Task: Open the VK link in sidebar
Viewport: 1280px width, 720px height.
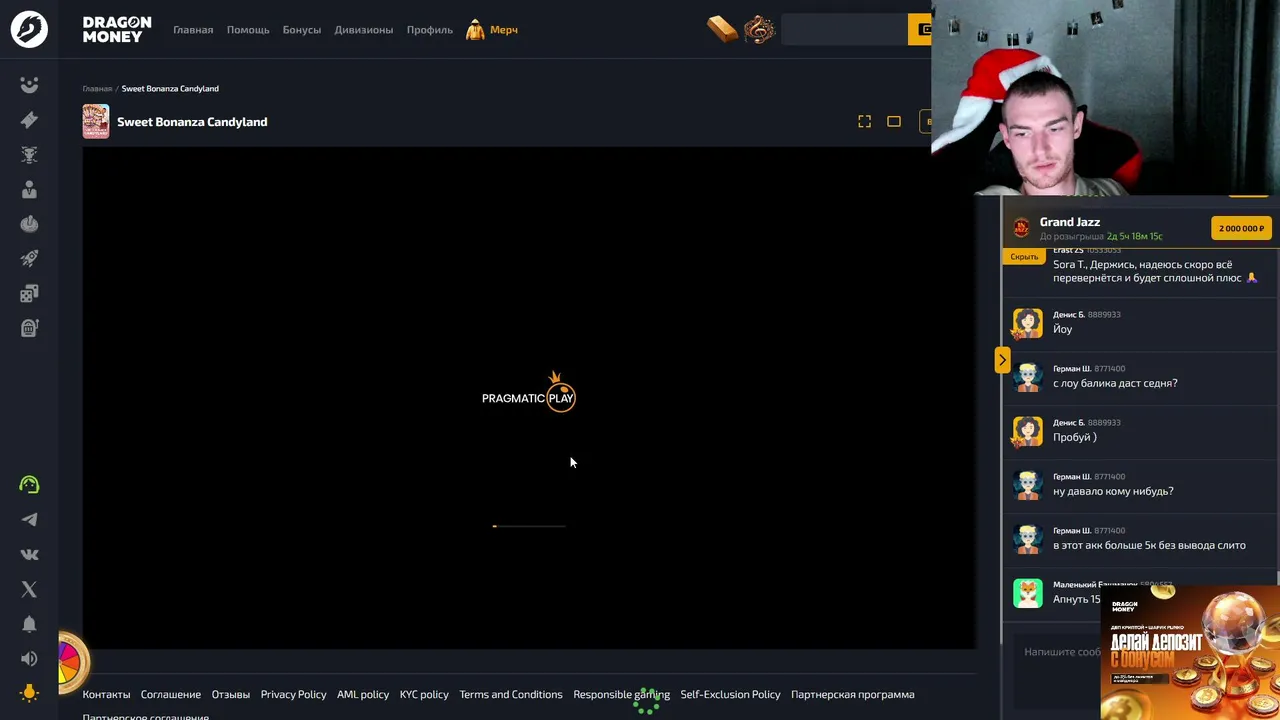Action: pyautogui.click(x=29, y=555)
